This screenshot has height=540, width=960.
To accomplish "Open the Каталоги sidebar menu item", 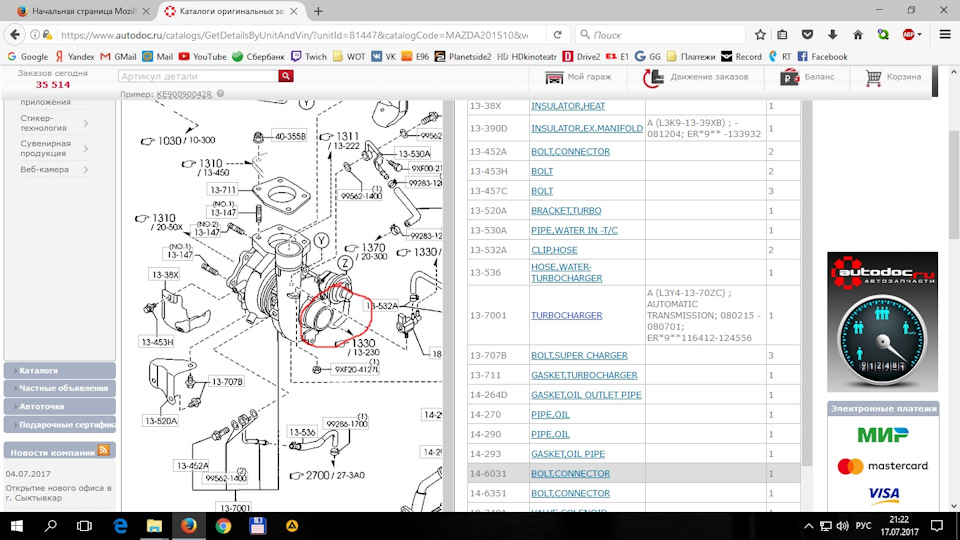I will coord(59,370).
